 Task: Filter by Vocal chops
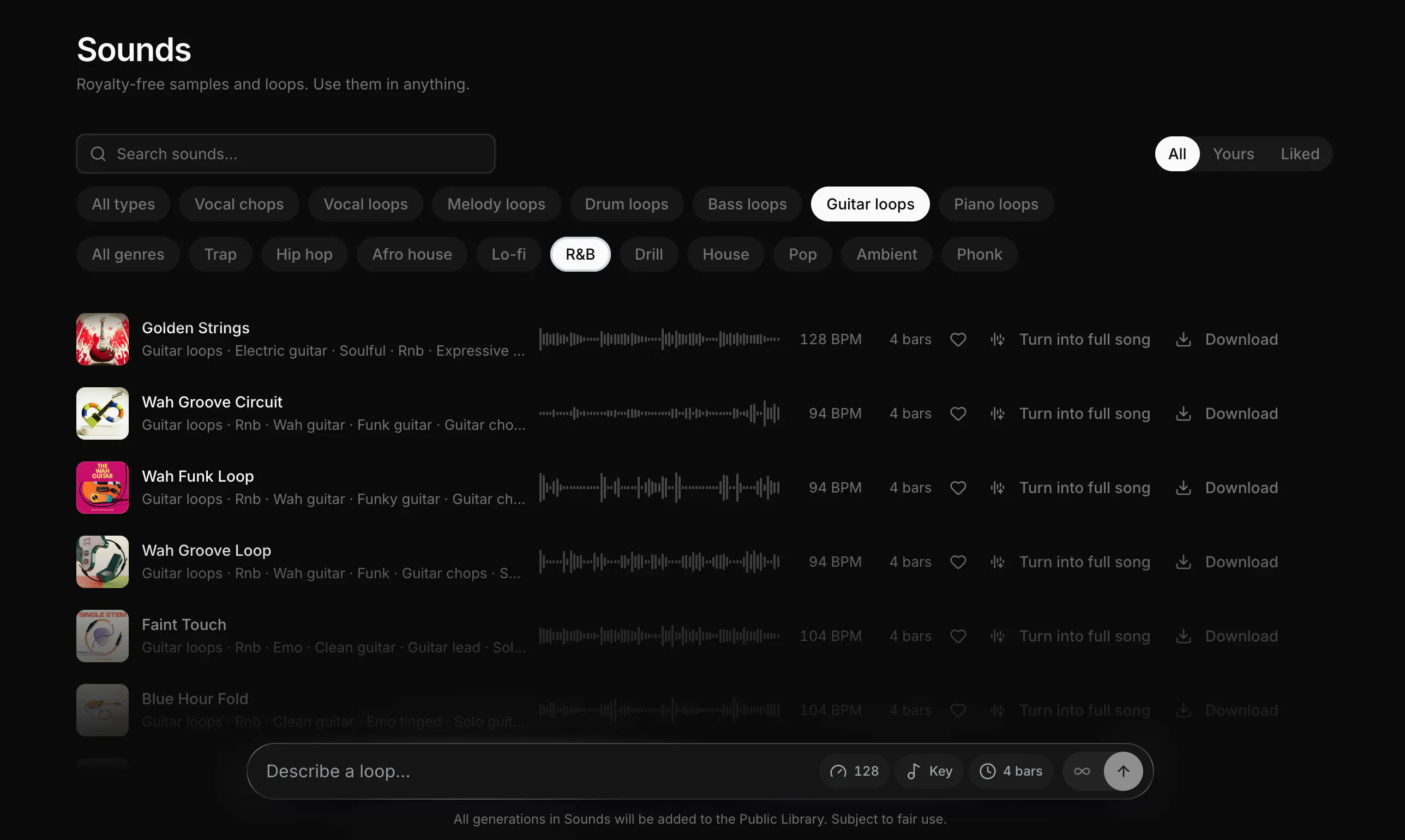[239, 205]
